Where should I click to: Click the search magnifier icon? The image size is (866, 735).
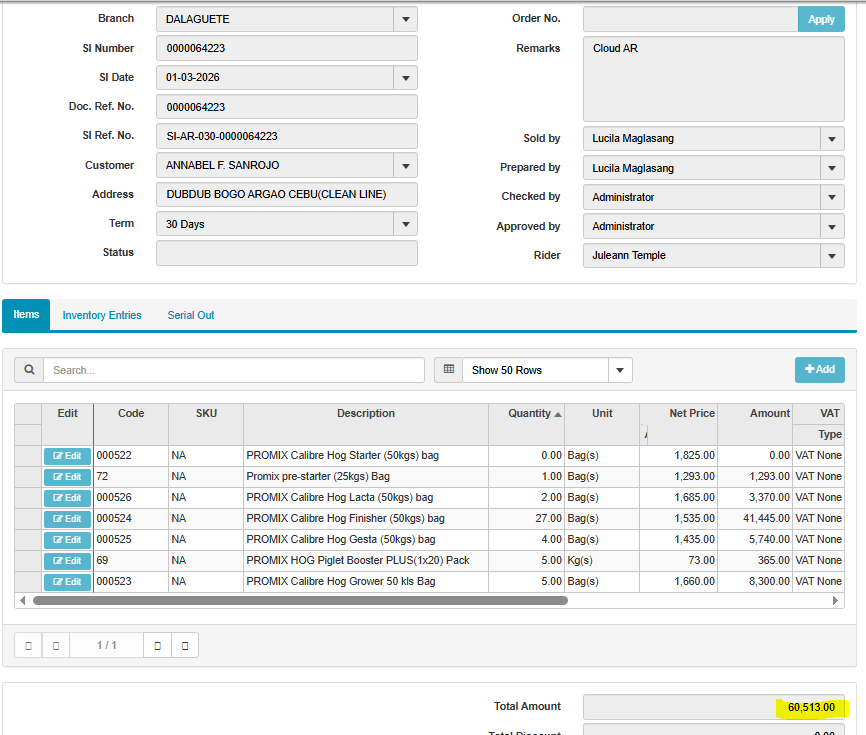coord(29,370)
